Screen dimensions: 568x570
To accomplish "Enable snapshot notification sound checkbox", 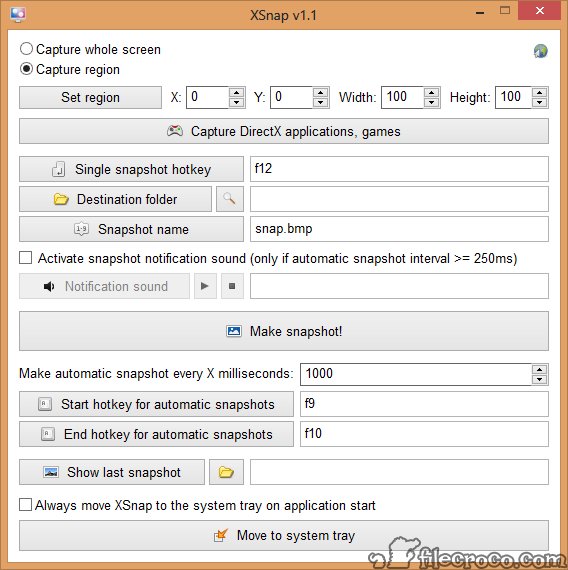I will [x=25, y=258].
